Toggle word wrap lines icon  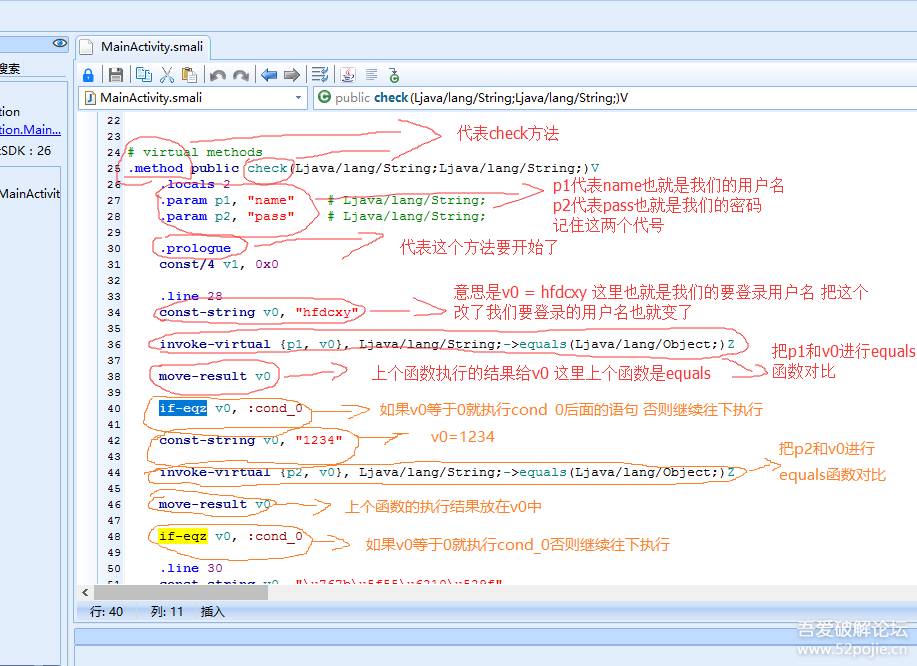click(x=320, y=74)
